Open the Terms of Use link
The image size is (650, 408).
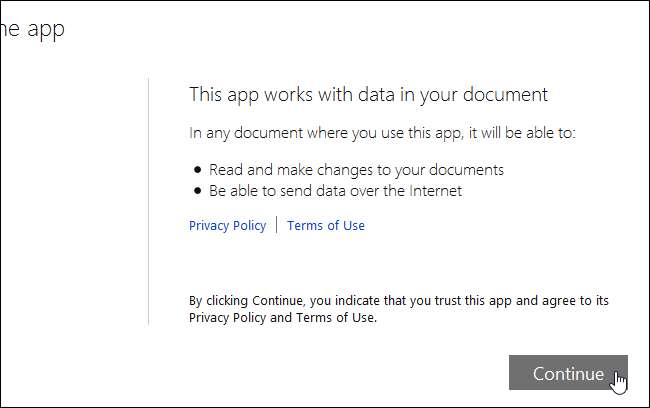pyautogui.click(x=326, y=226)
